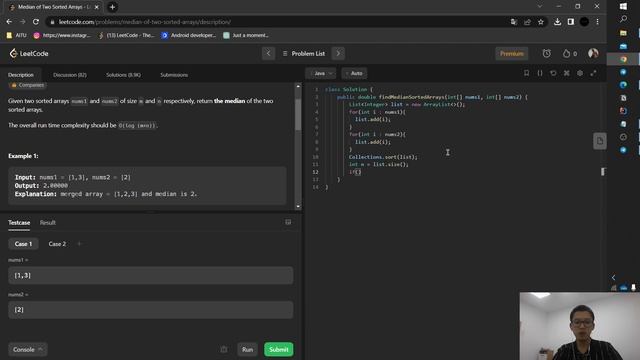Run the code

(x=247, y=349)
